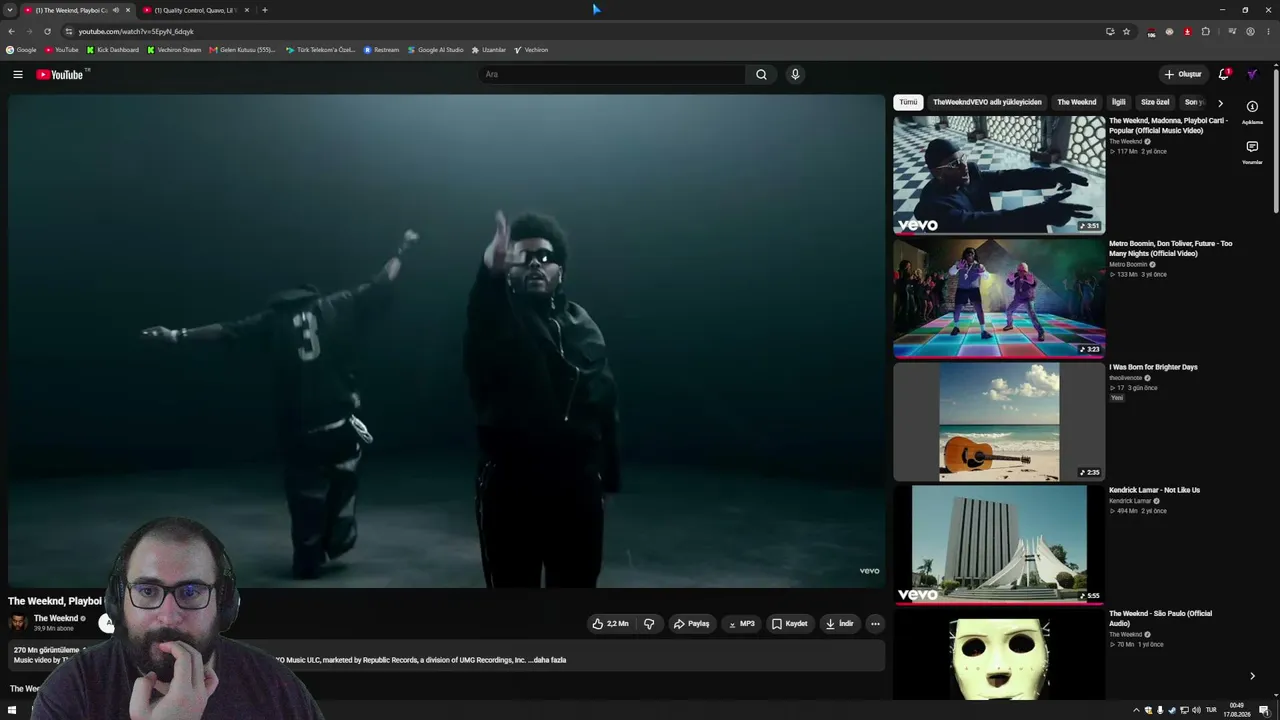Click the MP3 download button
This screenshot has width=1280, height=720.
point(741,624)
